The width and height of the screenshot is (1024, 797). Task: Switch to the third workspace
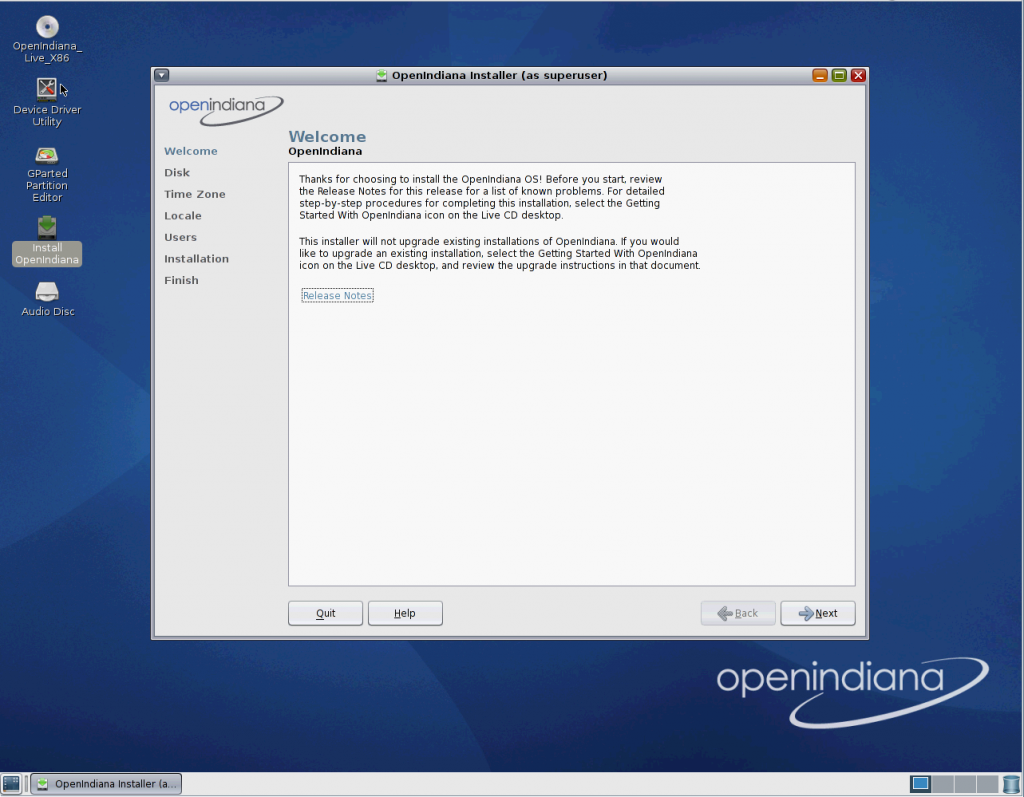(x=965, y=783)
